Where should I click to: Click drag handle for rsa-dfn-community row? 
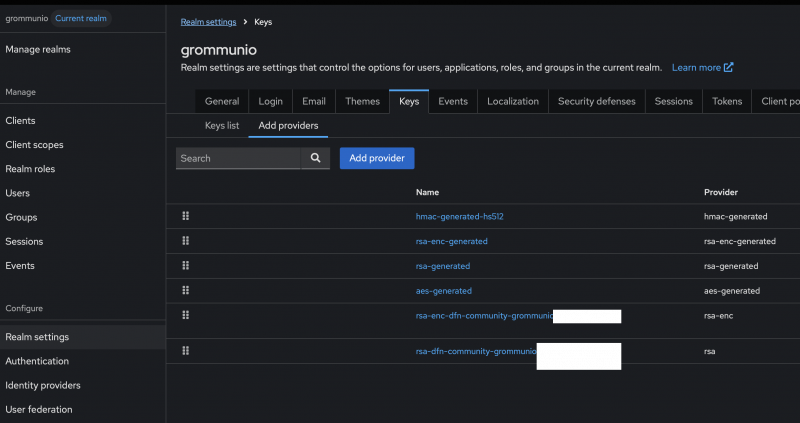(x=186, y=351)
